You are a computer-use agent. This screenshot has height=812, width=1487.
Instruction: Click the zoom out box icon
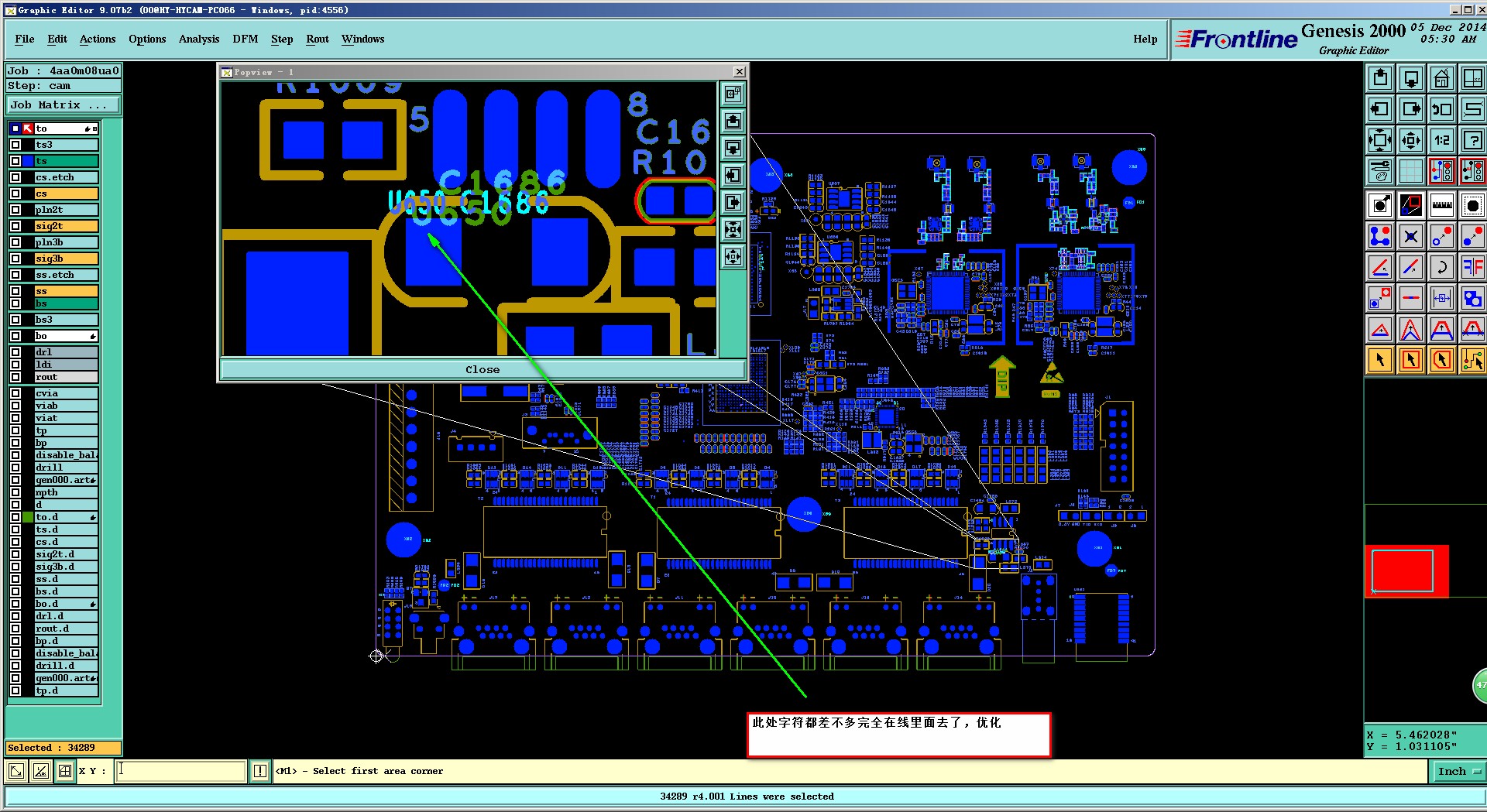[1411, 140]
